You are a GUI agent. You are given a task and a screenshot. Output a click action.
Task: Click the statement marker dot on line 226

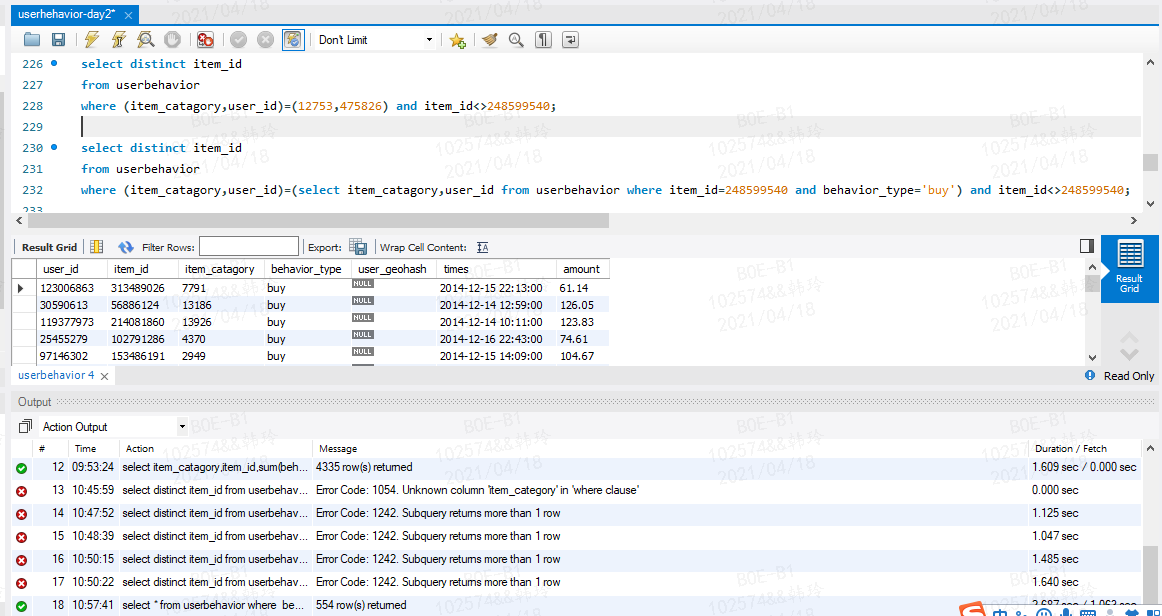pos(53,64)
